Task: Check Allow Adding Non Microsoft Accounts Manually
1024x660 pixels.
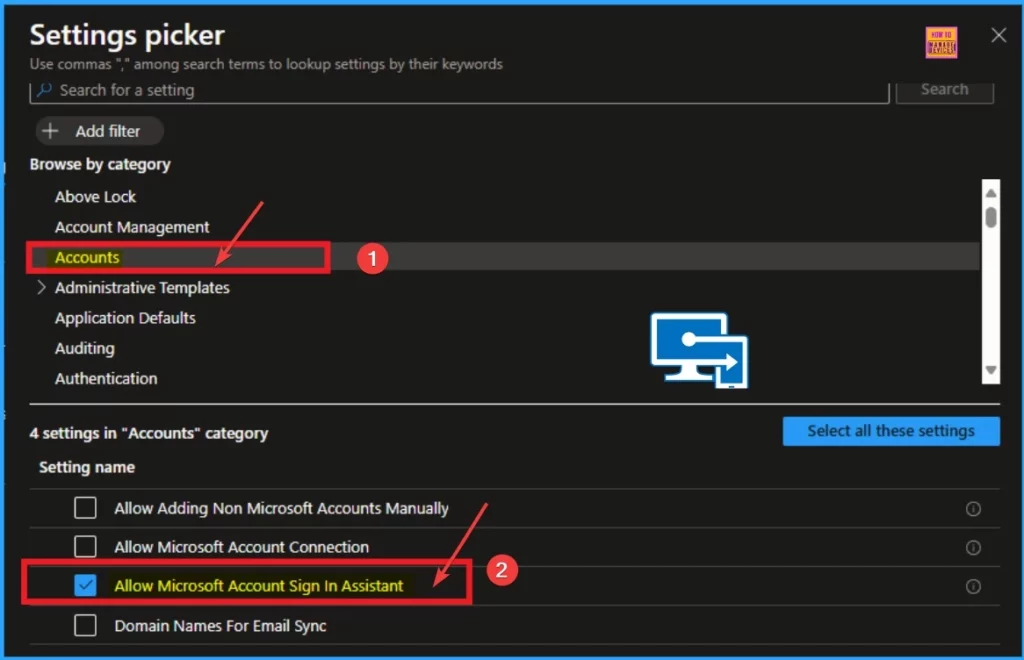Action: [x=86, y=508]
